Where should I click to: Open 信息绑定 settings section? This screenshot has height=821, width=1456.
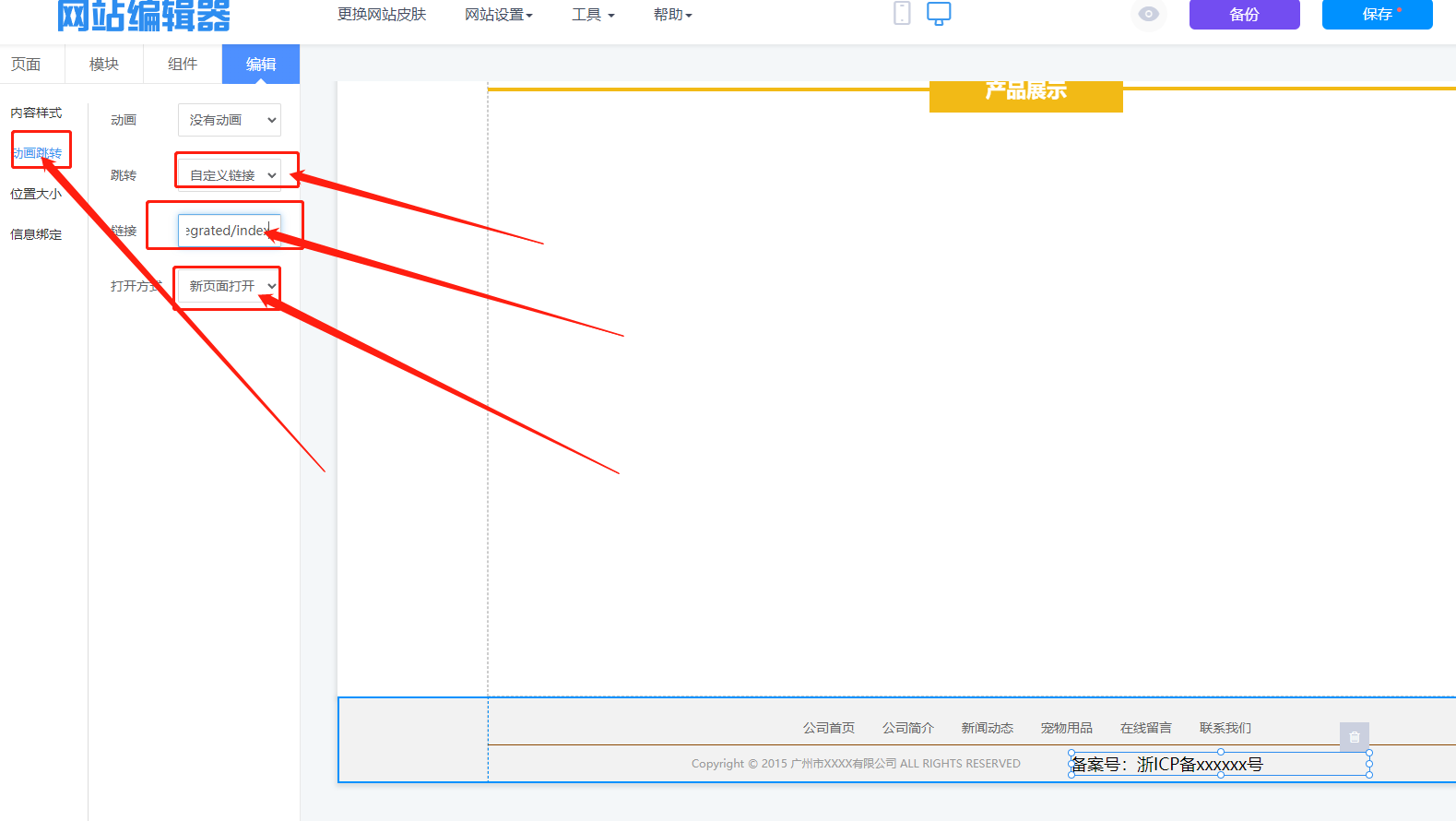pyautogui.click(x=36, y=234)
